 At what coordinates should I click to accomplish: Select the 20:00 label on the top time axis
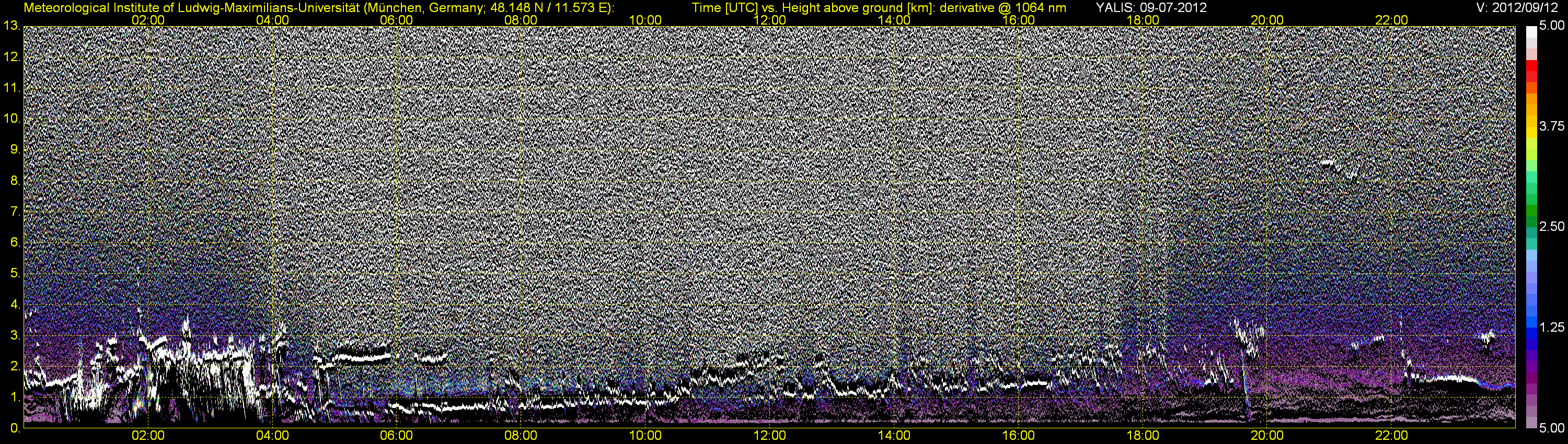[1267, 20]
